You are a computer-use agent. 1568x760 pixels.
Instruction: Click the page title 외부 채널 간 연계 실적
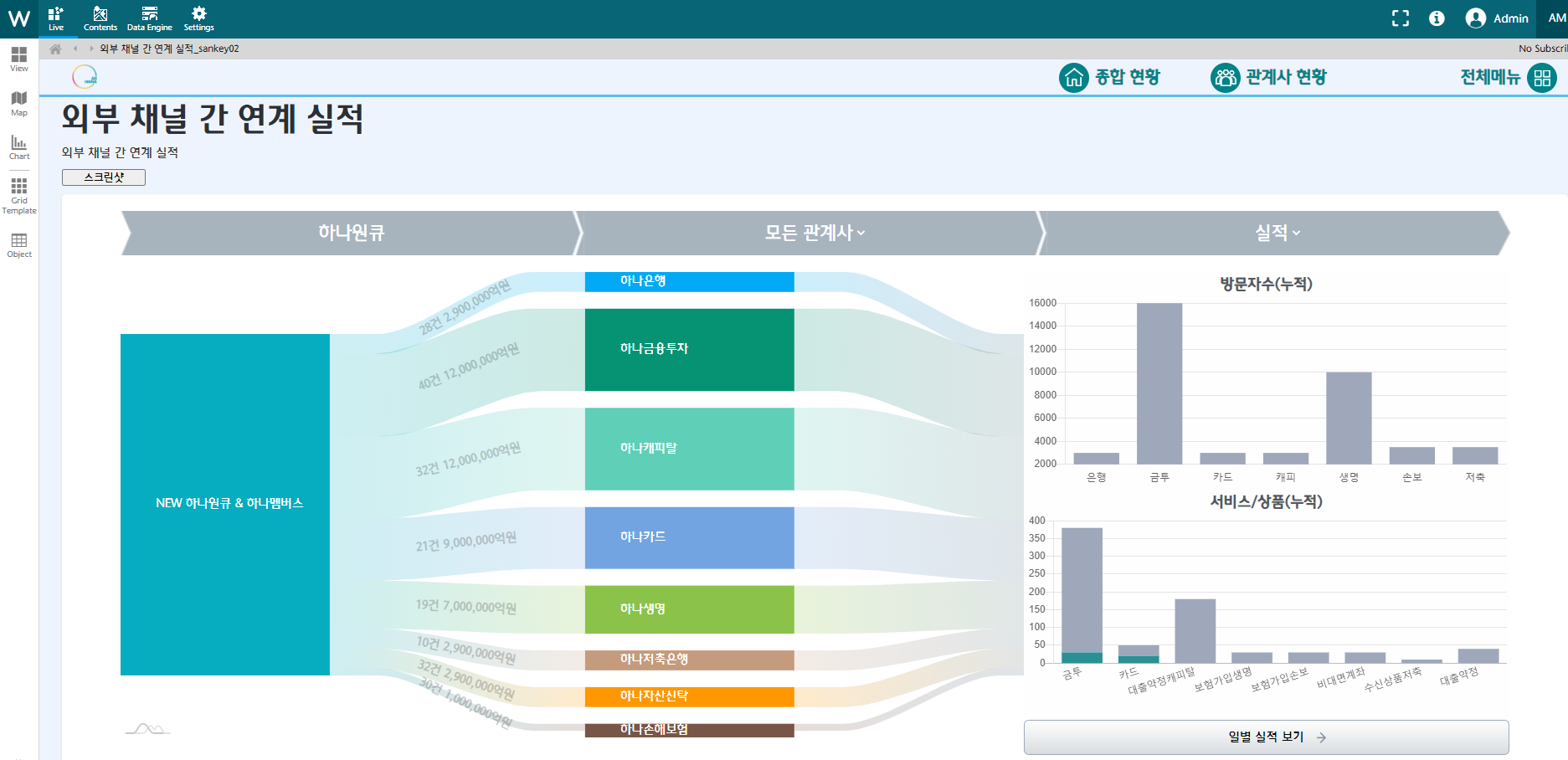pos(213,118)
